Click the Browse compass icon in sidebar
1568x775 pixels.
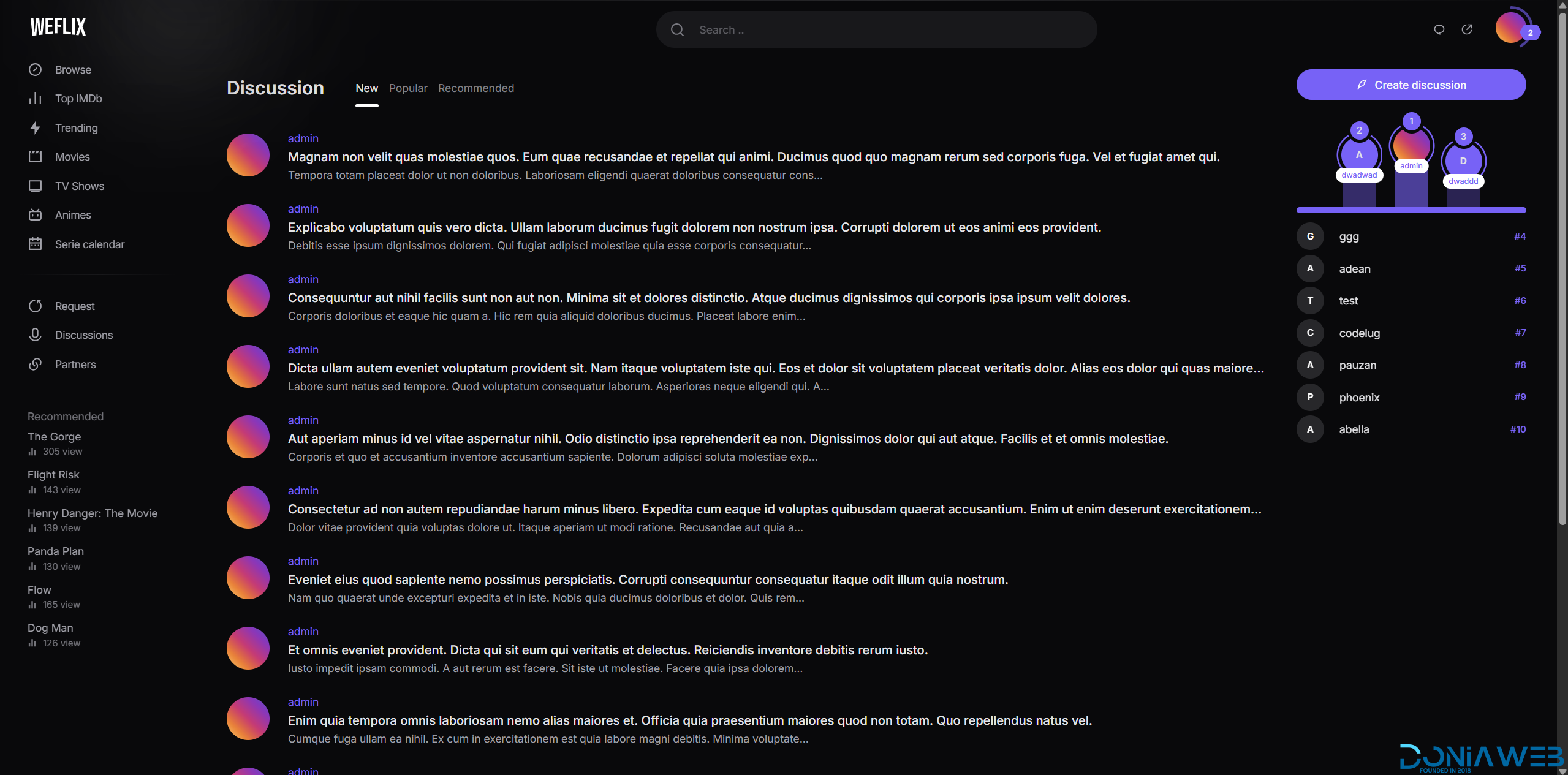point(36,70)
